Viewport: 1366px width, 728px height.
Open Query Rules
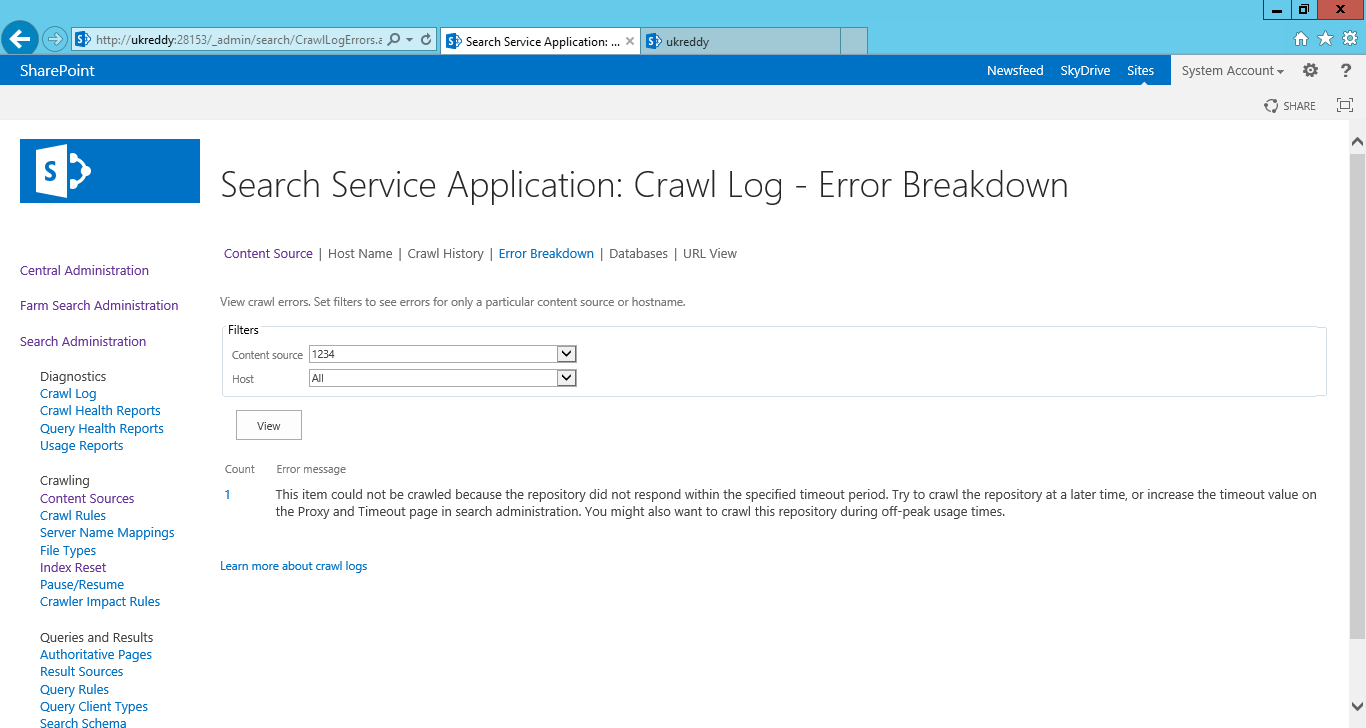(x=74, y=690)
